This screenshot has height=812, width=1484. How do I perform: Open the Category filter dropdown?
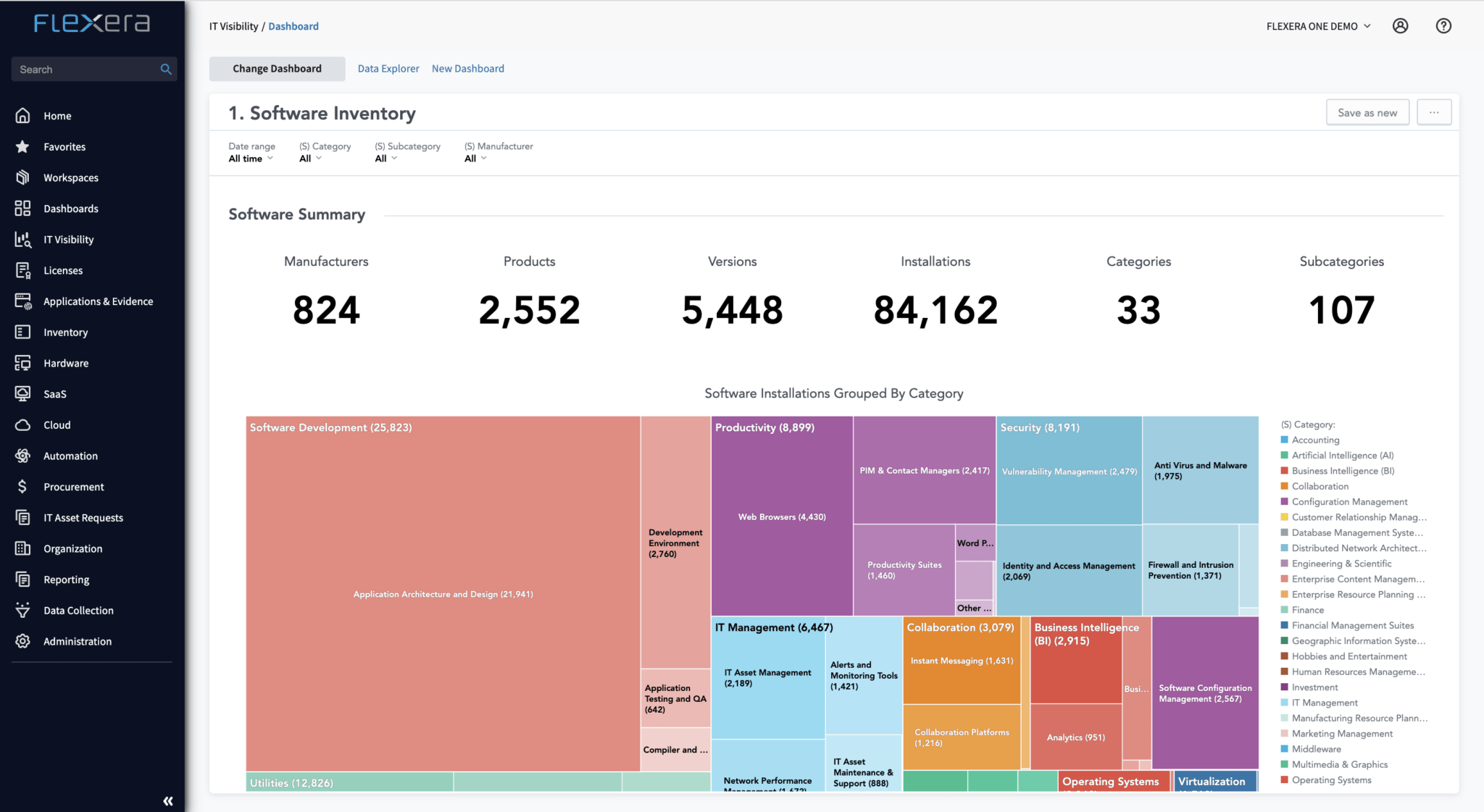click(x=309, y=158)
